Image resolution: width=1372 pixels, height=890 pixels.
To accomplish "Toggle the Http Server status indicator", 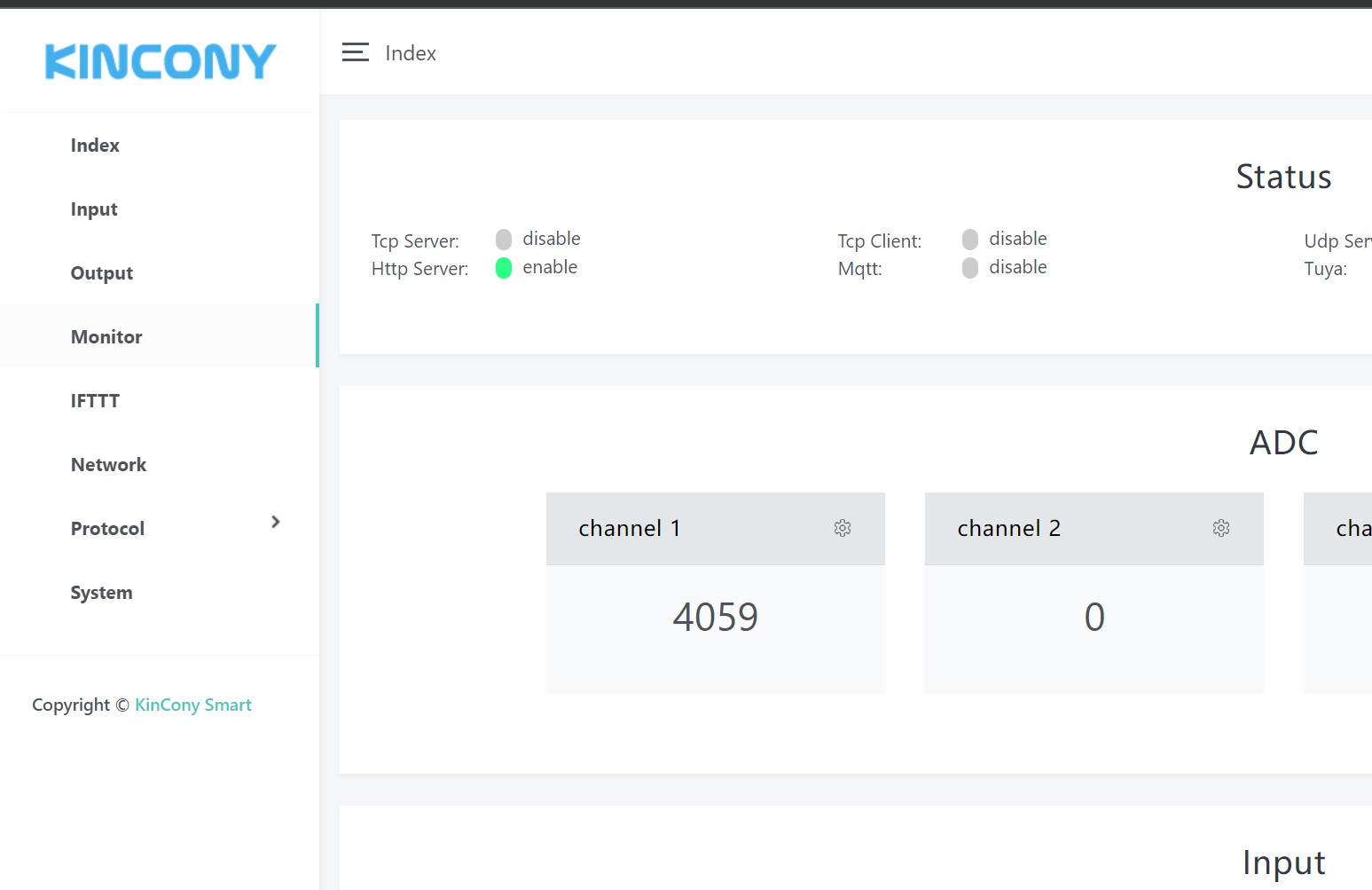I will (x=504, y=268).
